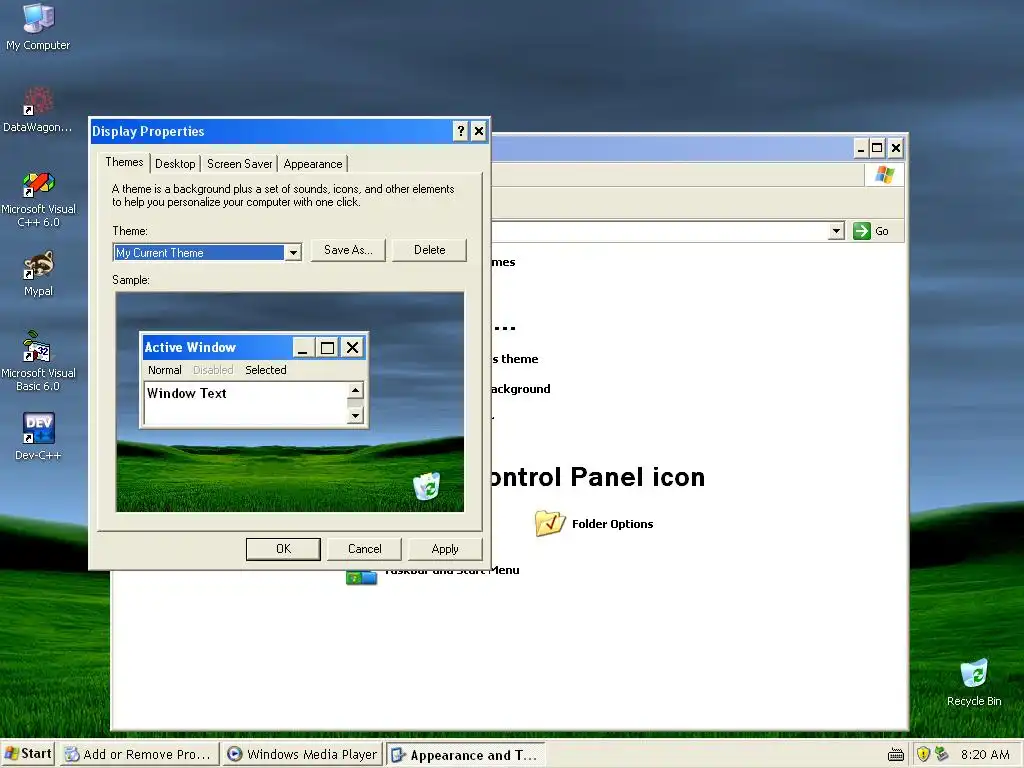Maximize the Appearance and Themes window
This screenshot has height=768, width=1024.
(877, 148)
